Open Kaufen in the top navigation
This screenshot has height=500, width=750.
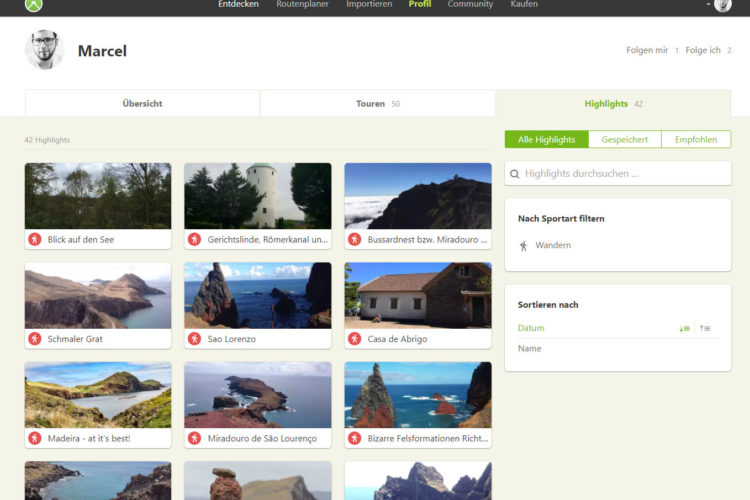click(524, 4)
